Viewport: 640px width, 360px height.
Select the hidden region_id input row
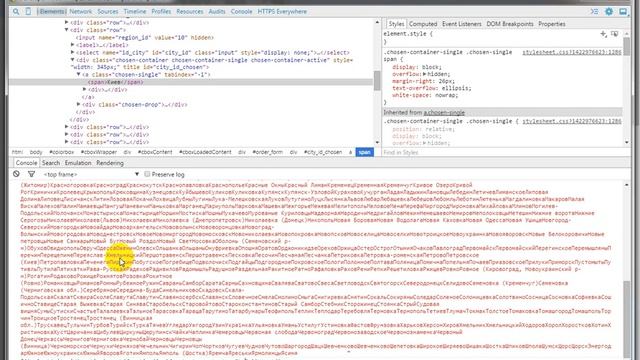(x=144, y=38)
